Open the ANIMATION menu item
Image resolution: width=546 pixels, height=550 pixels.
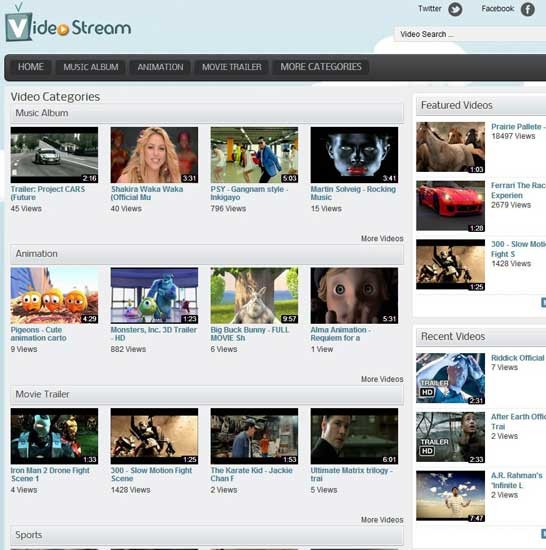(160, 67)
